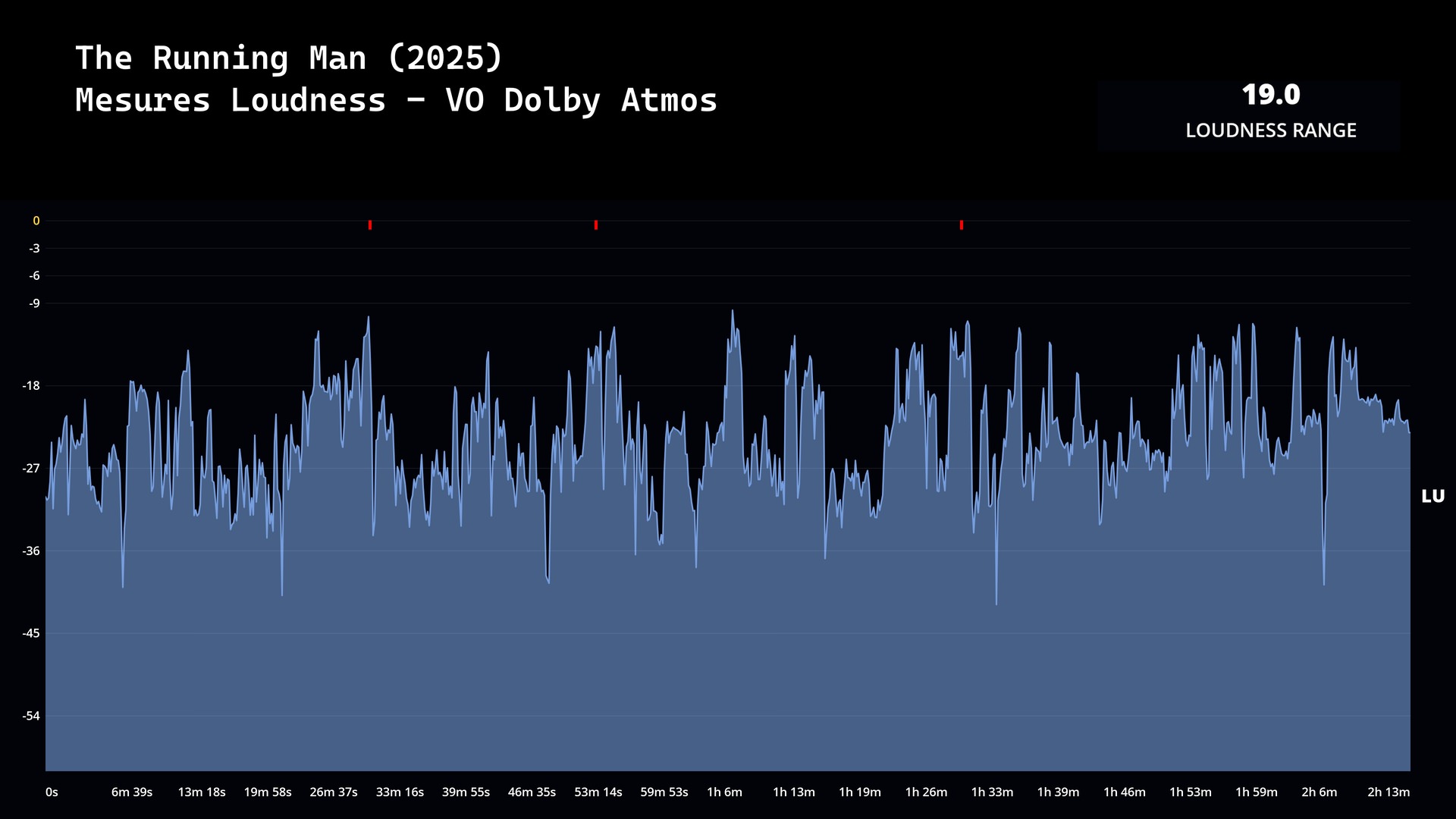
Task: Click the second red peak marker
Action: [596, 225]
